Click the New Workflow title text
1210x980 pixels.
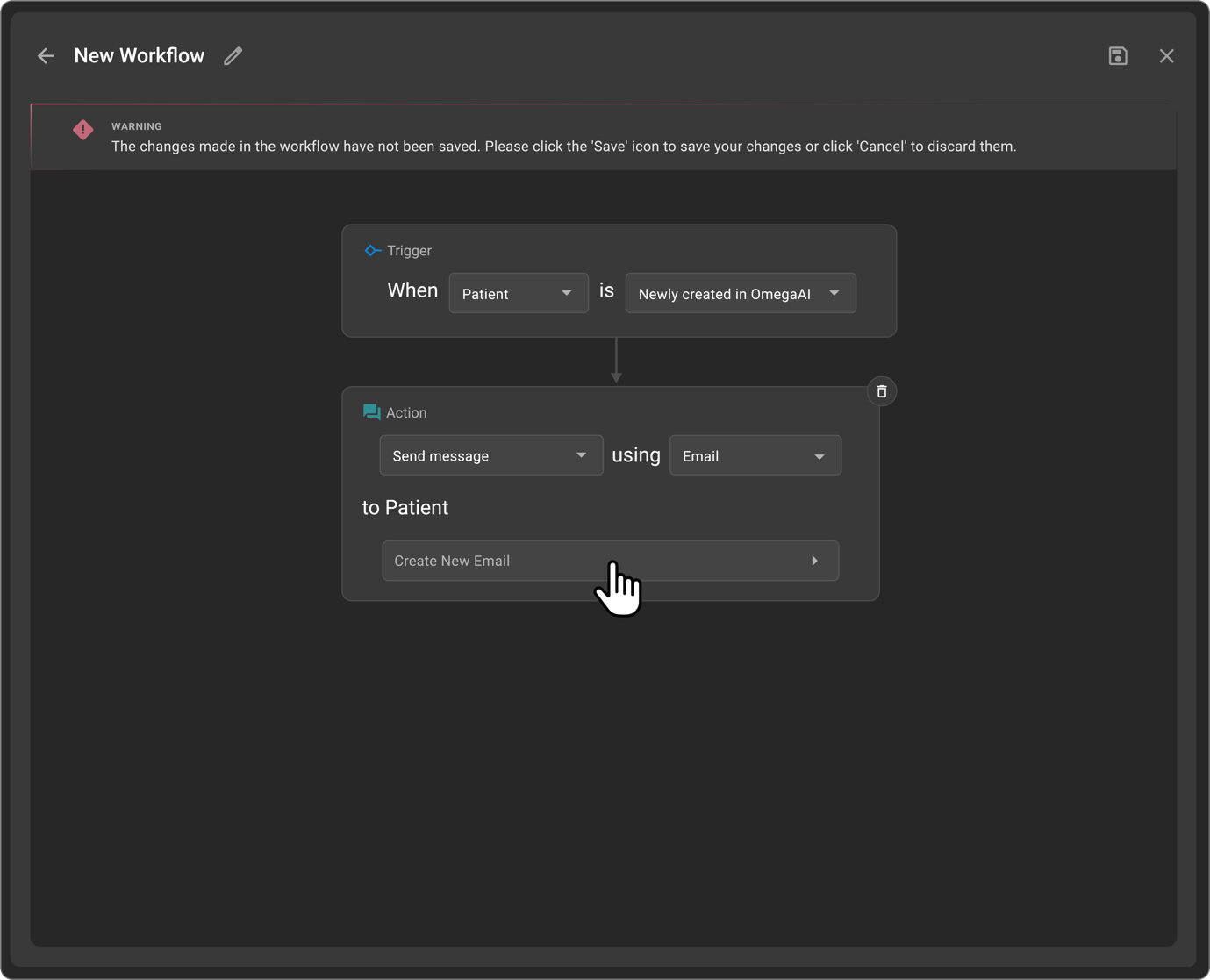139,55
